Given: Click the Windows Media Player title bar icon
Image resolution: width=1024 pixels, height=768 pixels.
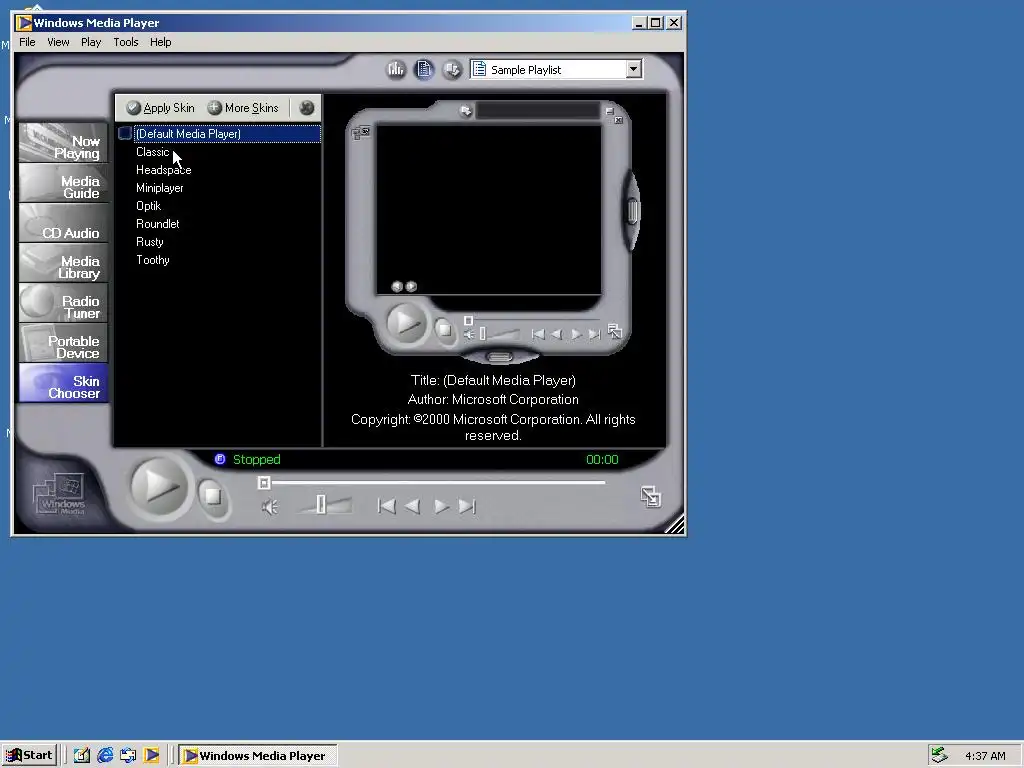Looking at the screenshot, I should tap(24, 23).
